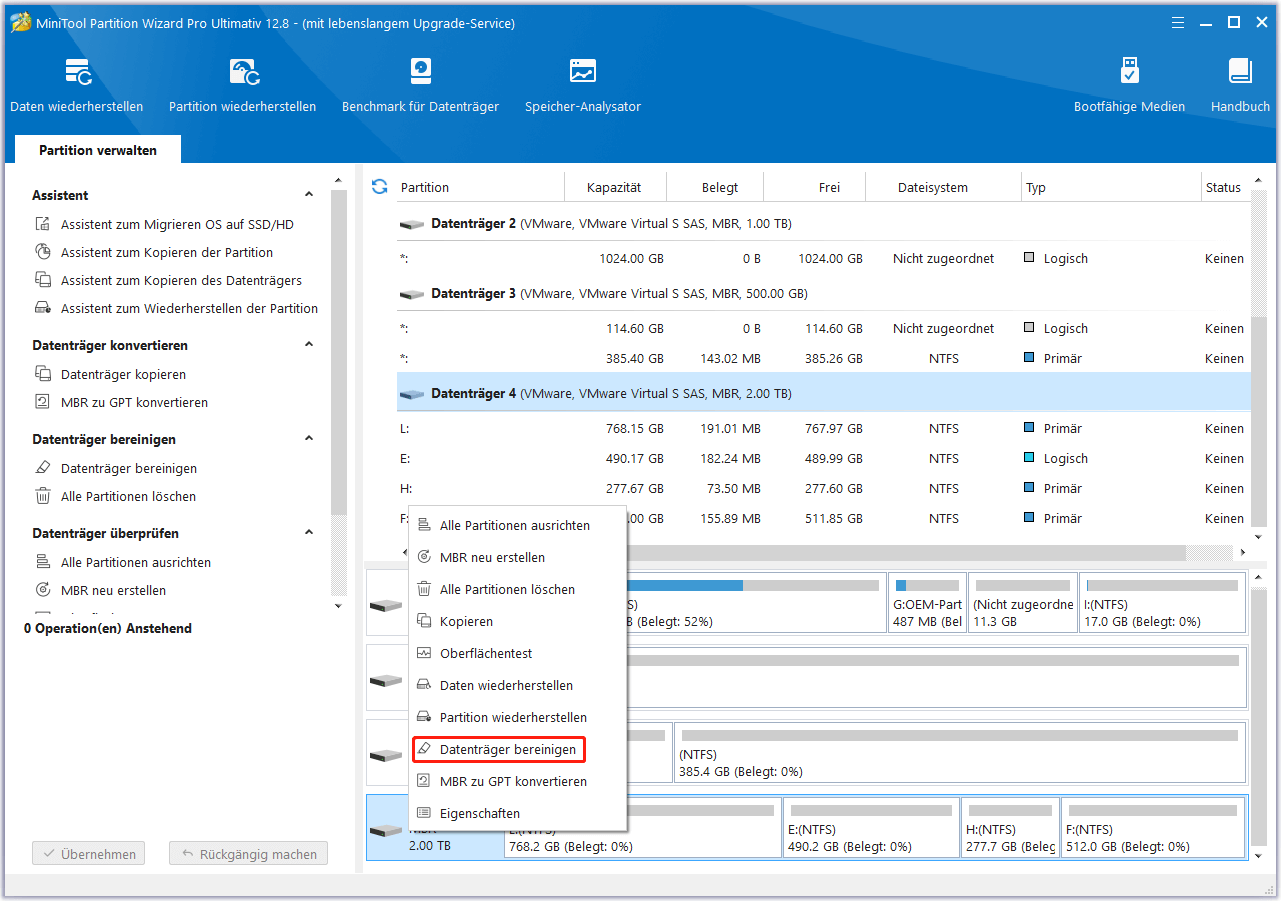The image size is (1281, 902).
Task: Click 2.00 TB disk icon in disk map
Action: point(385,831)
